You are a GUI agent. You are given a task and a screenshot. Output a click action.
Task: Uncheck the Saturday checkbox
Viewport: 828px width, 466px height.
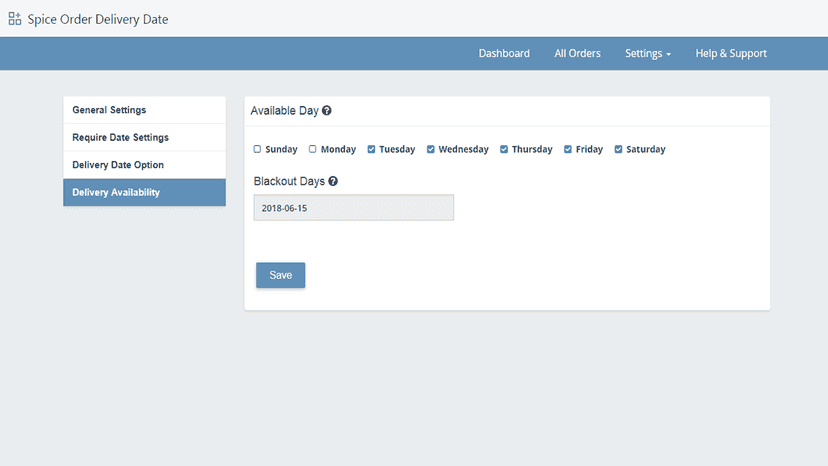tap(618, 149)
